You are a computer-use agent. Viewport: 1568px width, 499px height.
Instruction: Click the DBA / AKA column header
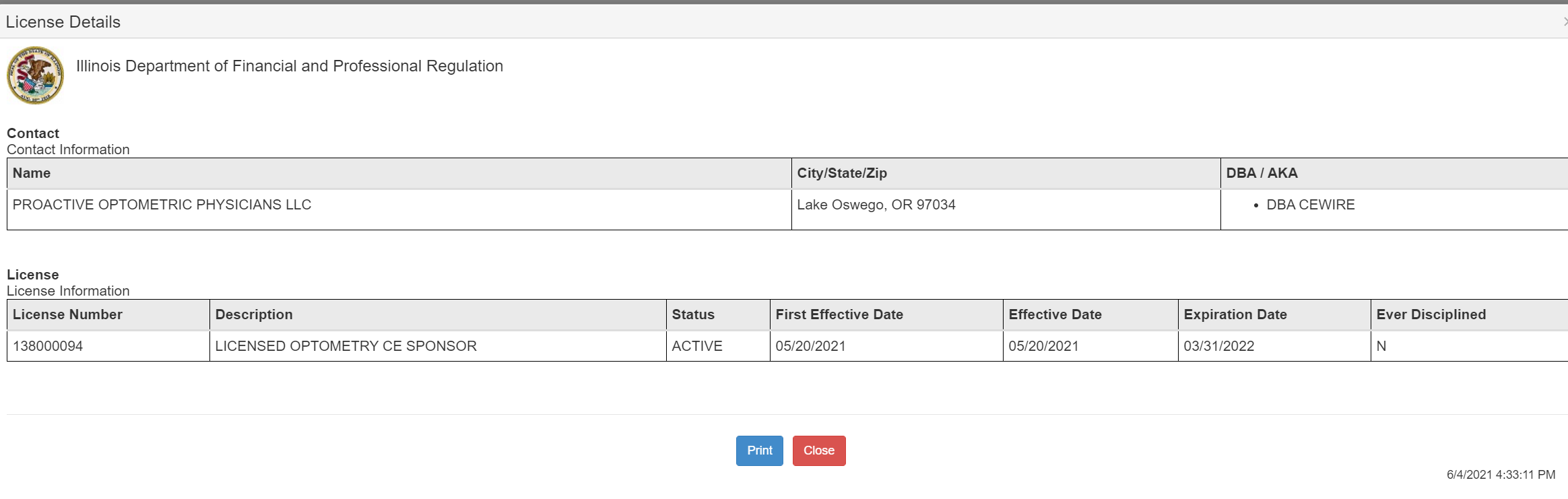pos(1394,173)
